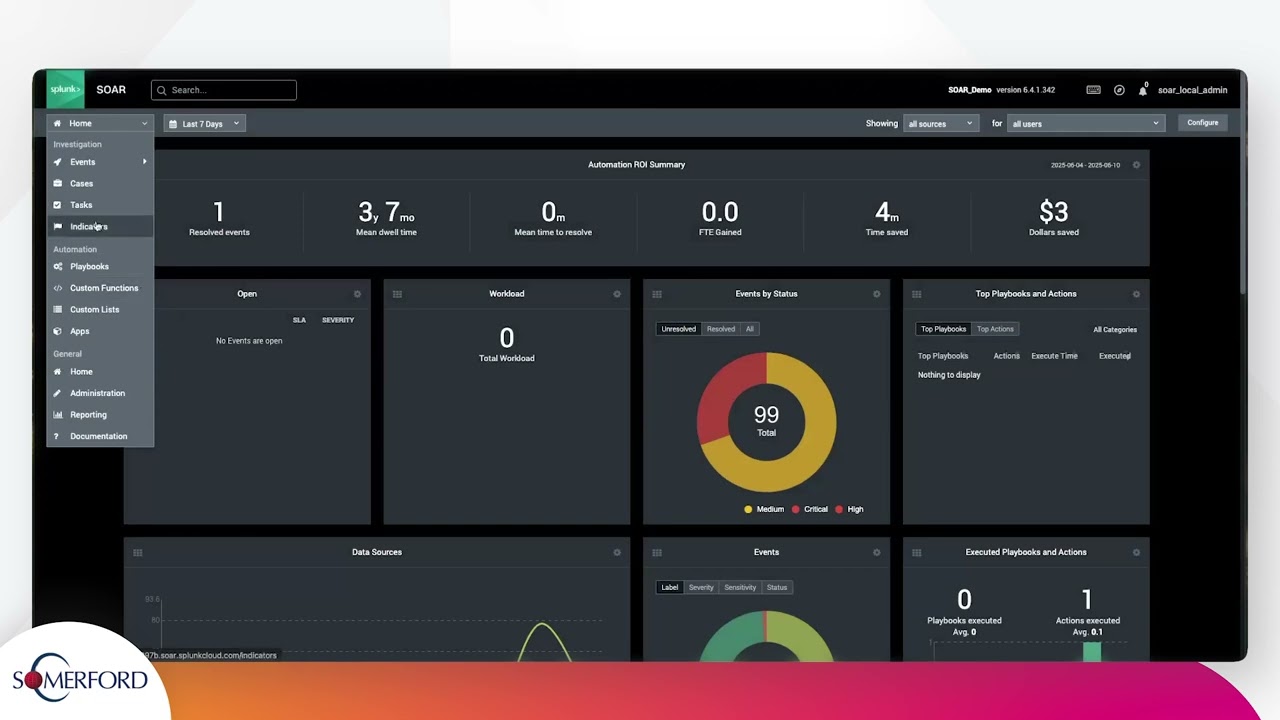Open the All Categories filter
This screenshot has width=1280, height=720.
pos(1115,330)
